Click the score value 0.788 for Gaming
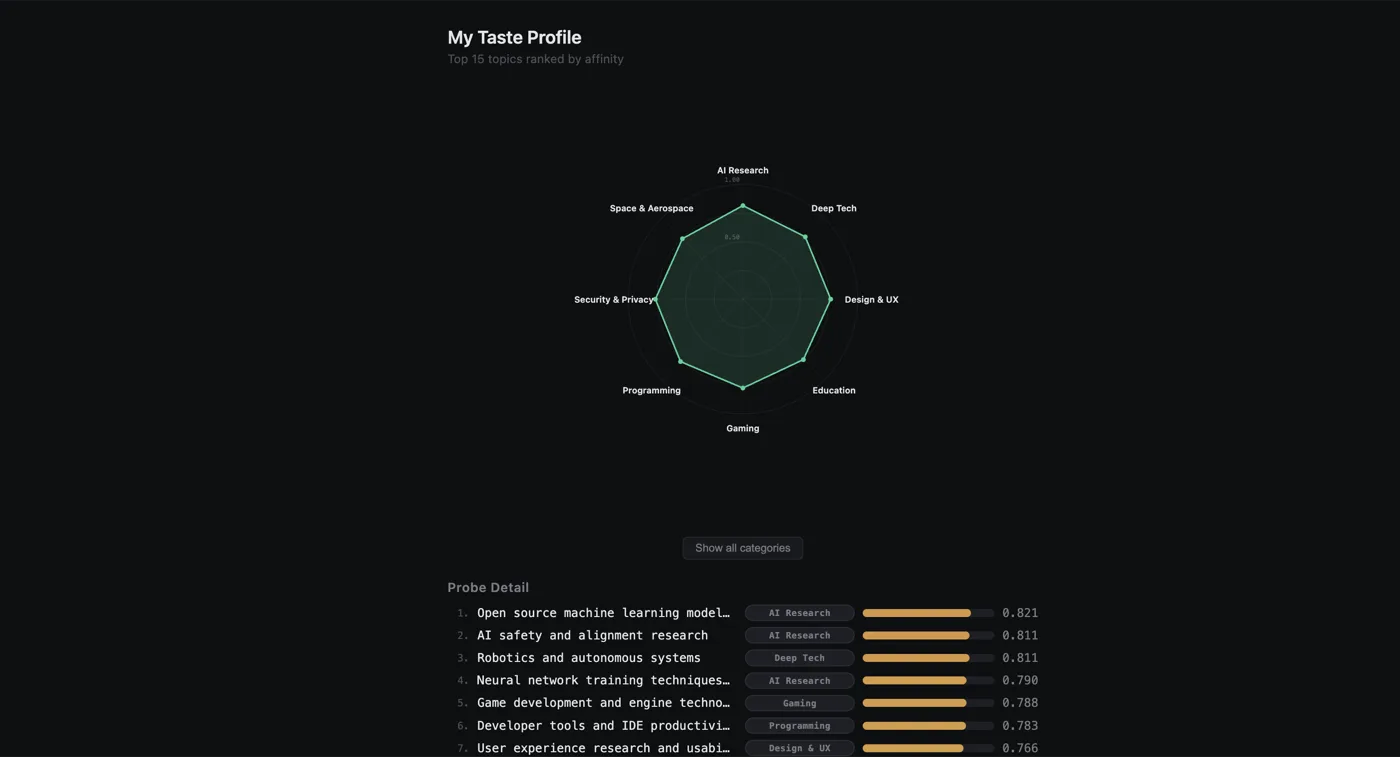Viewport: 1400px width, 757px height. point(1019,703)
